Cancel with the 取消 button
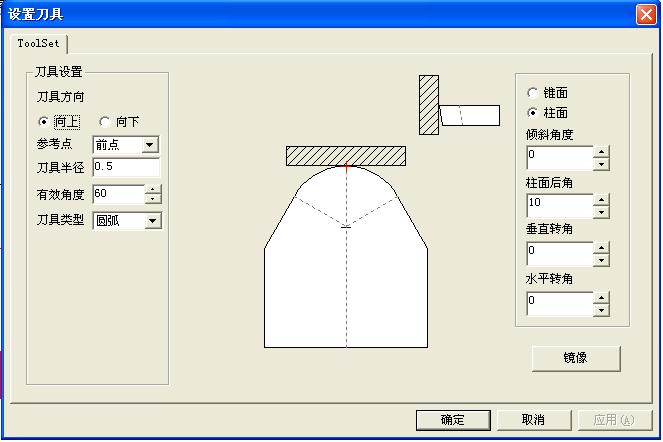 pyautogui.click(x=534, y=420)
